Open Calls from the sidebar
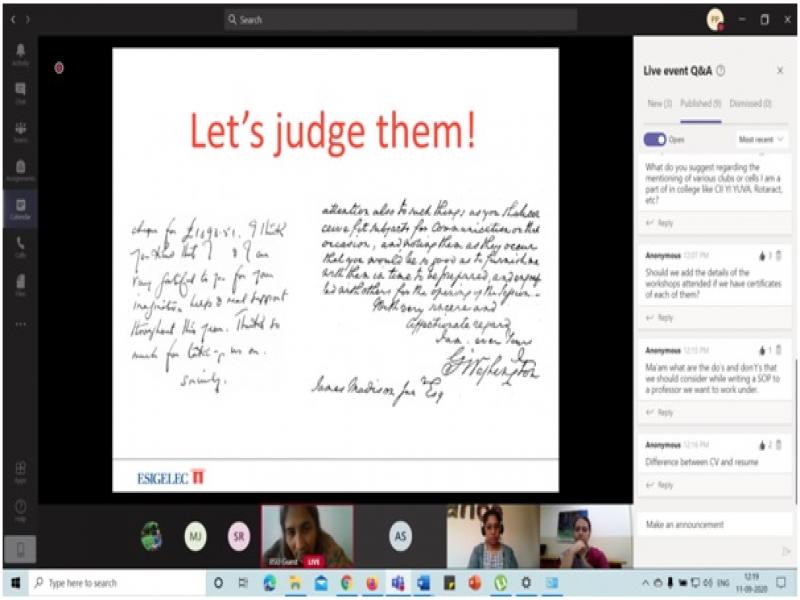This screenshot has width=800, height=600. click(20, 246)
